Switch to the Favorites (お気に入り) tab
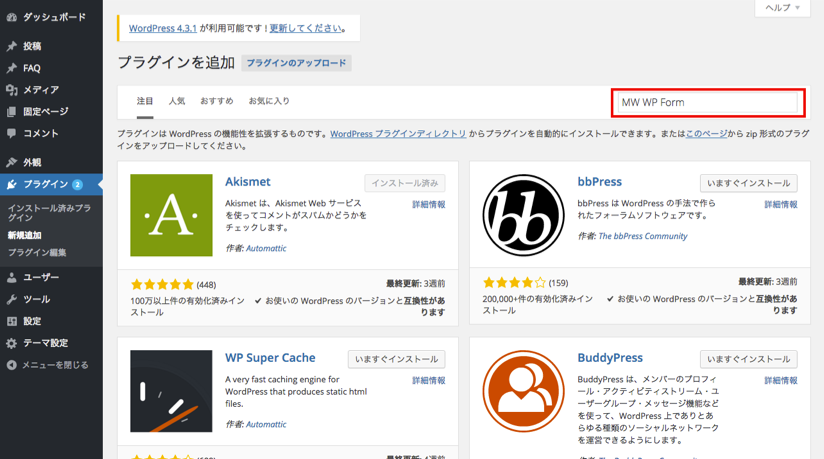This screenshot has width=824, height=459. [269, 101]
